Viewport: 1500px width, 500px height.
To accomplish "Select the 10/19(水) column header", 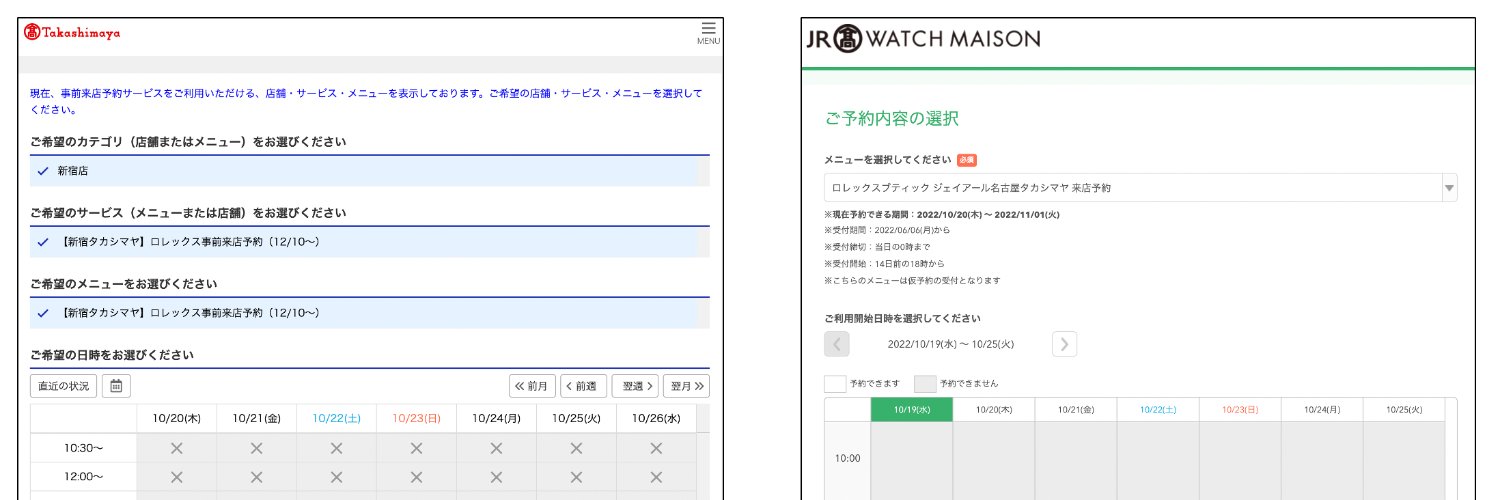I will (911, 409).
